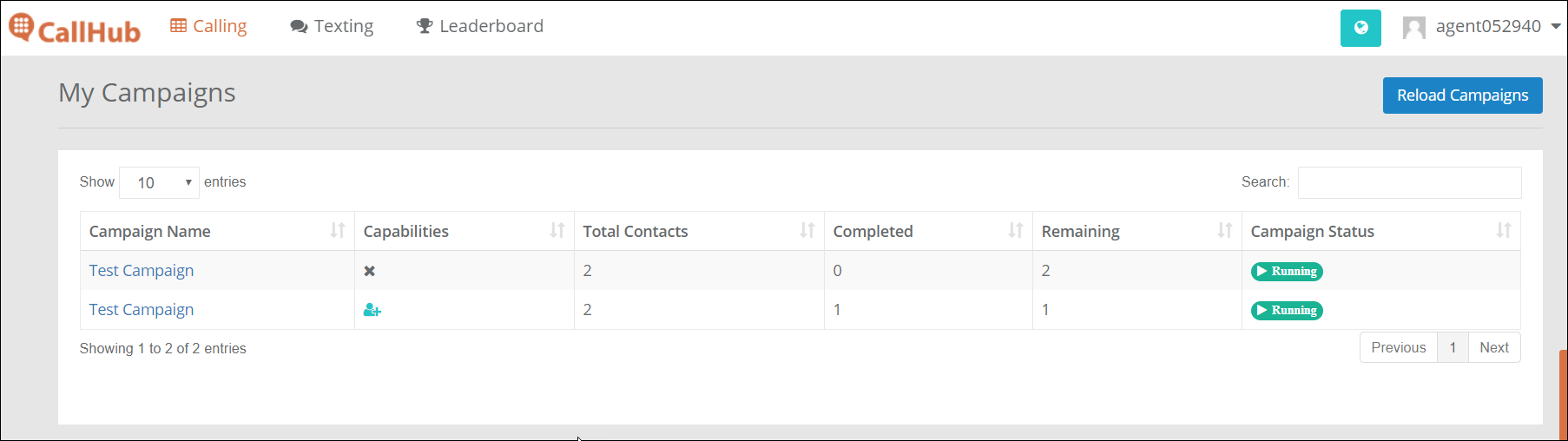
Task: Click the CallHub logo
Action: (x=75, y=29)
